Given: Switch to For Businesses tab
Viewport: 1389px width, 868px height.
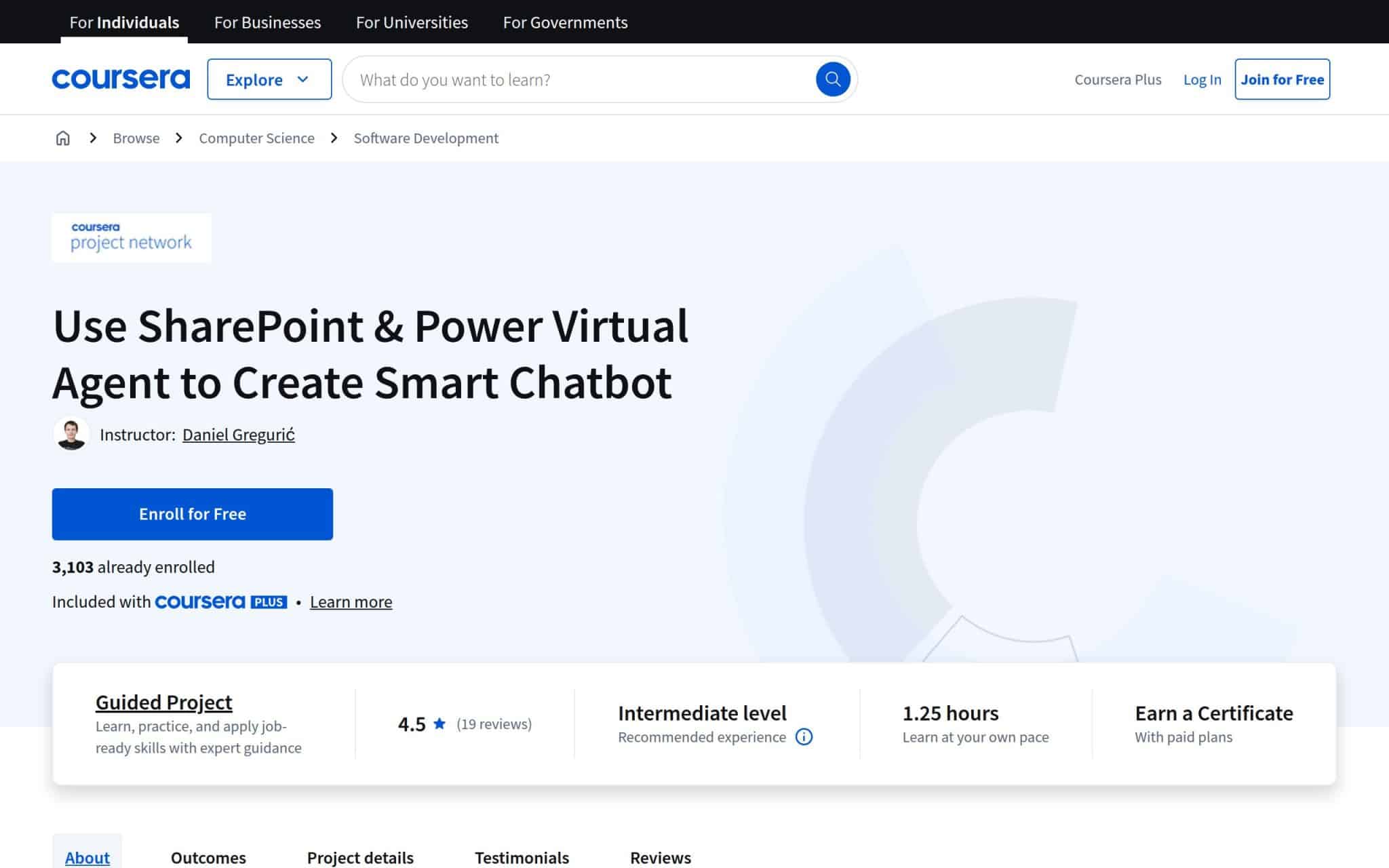Looking at the screenshot, I should (x=267, y=22).
